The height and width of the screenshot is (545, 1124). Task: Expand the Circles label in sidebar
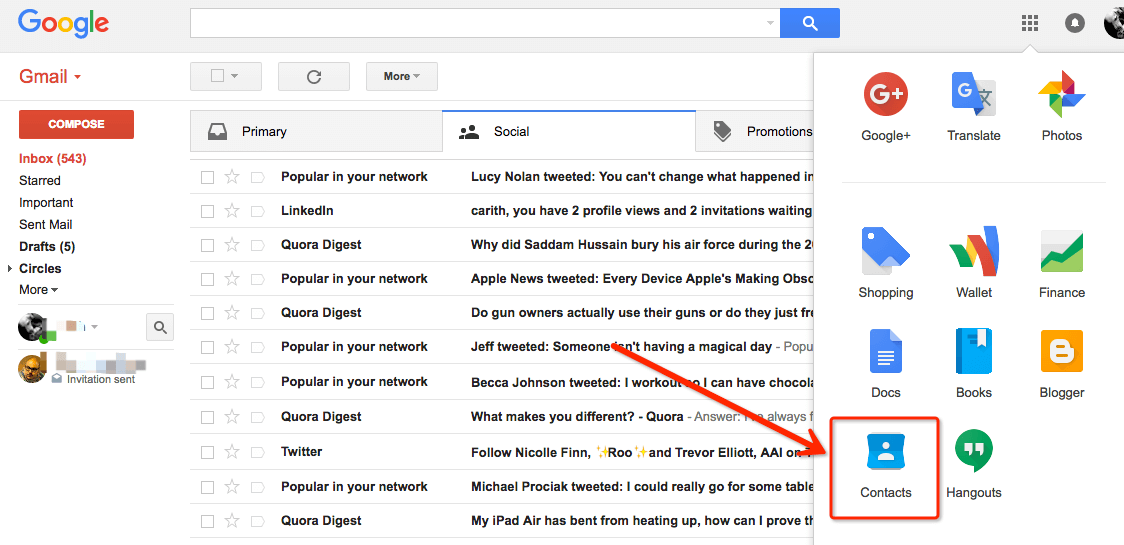(x=10, y=268)
